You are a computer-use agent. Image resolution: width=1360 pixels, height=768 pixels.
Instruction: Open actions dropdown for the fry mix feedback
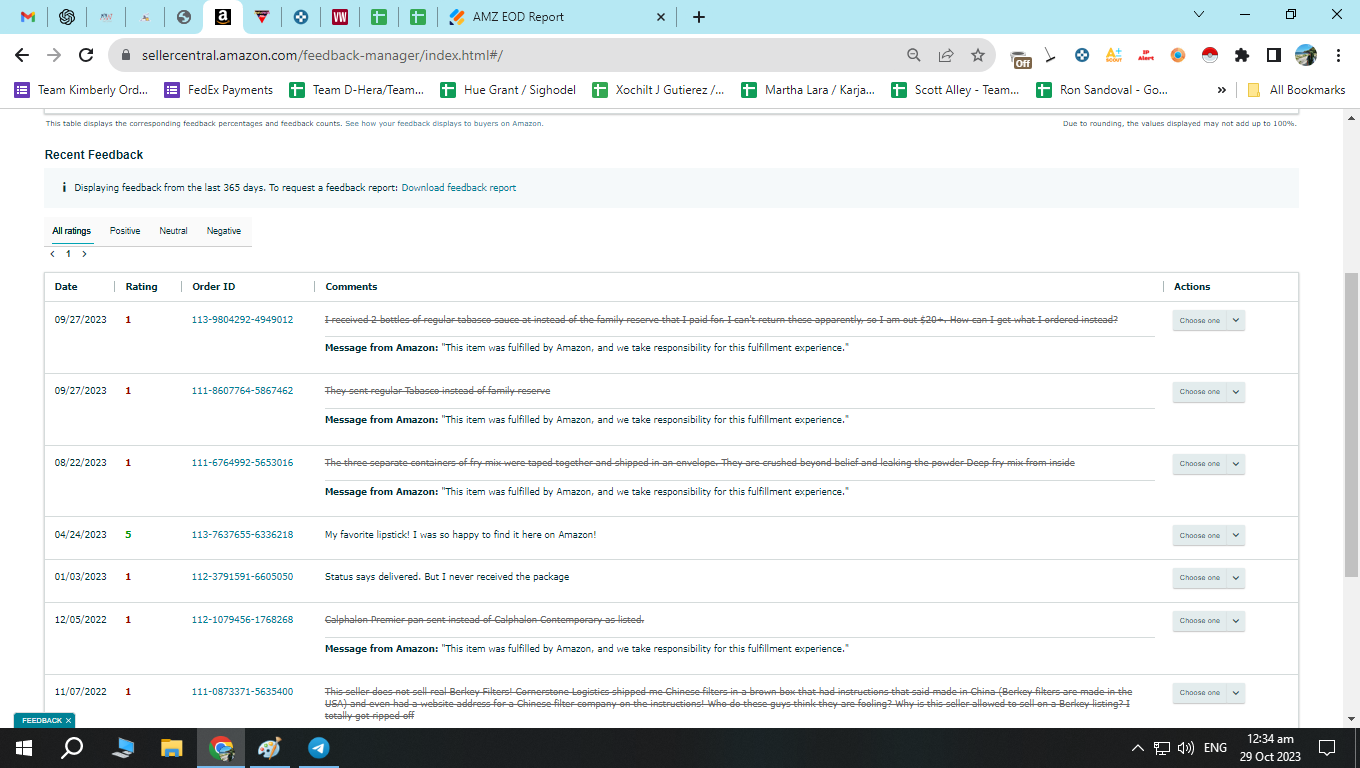pos(1208,464)
